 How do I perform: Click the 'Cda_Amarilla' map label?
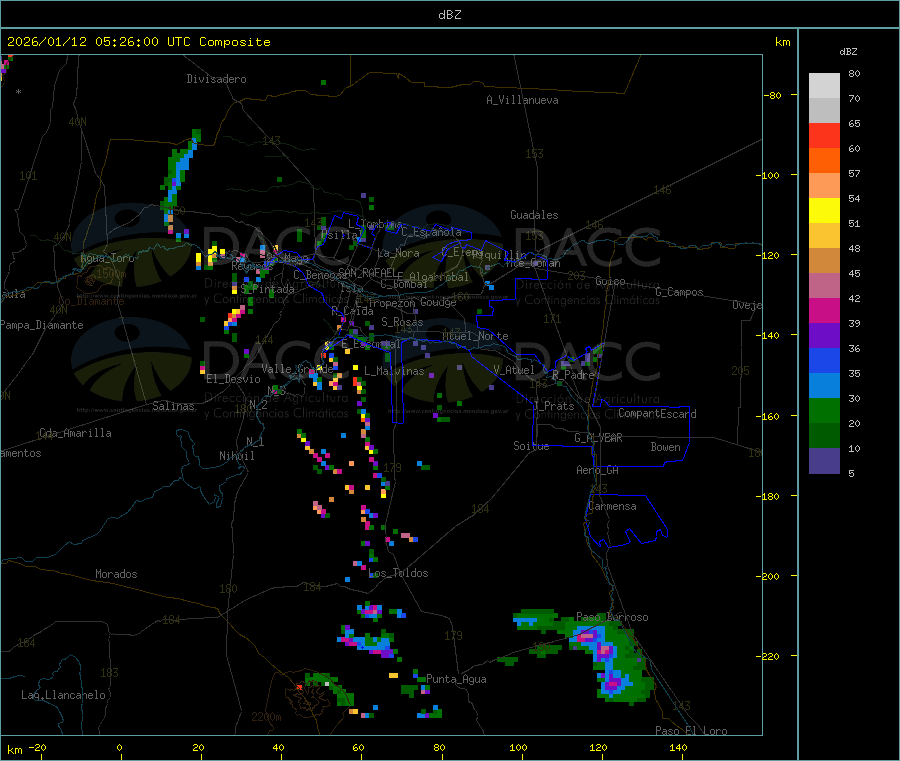pos(75,433)
